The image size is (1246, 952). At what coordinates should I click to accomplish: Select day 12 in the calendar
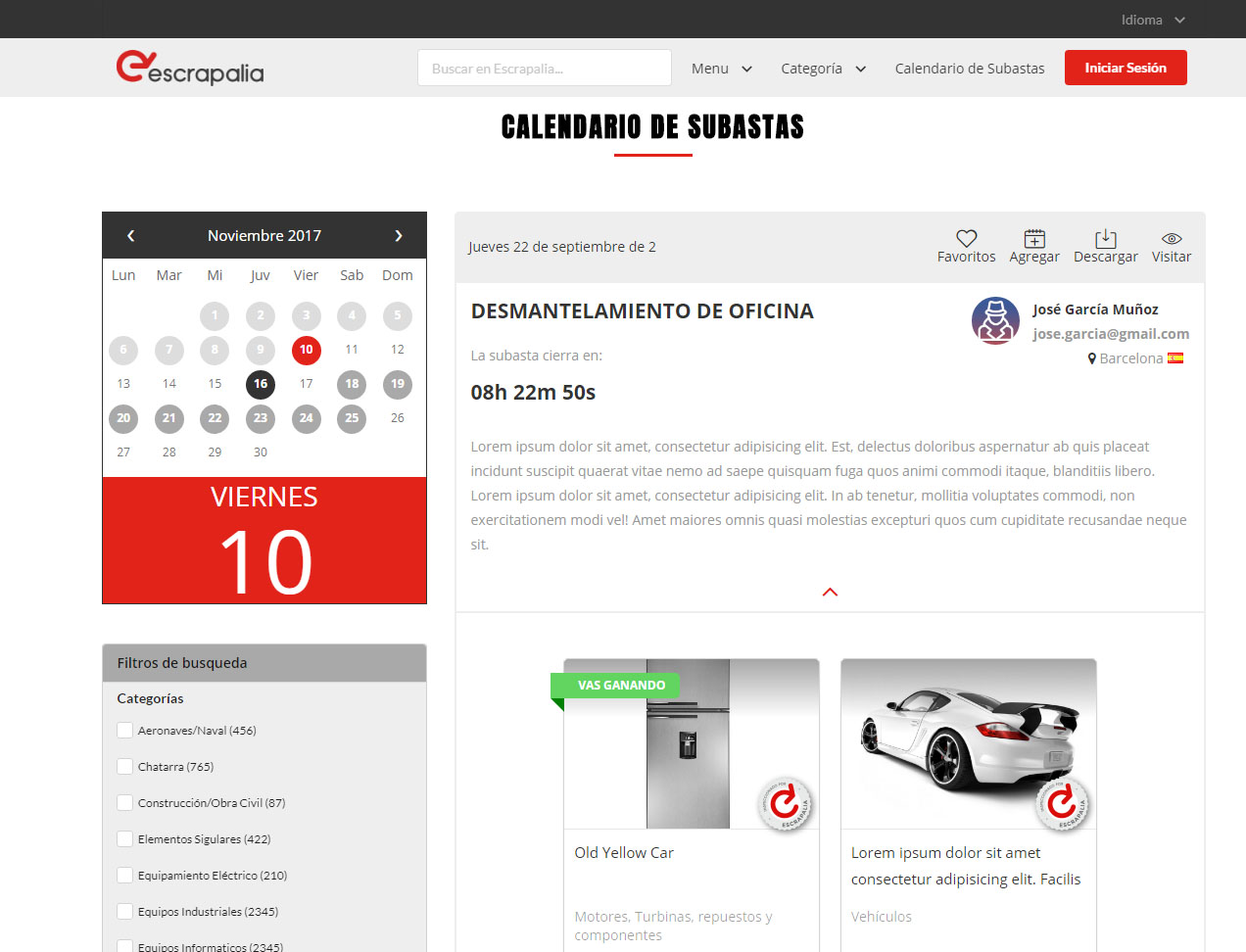(398, 350)
